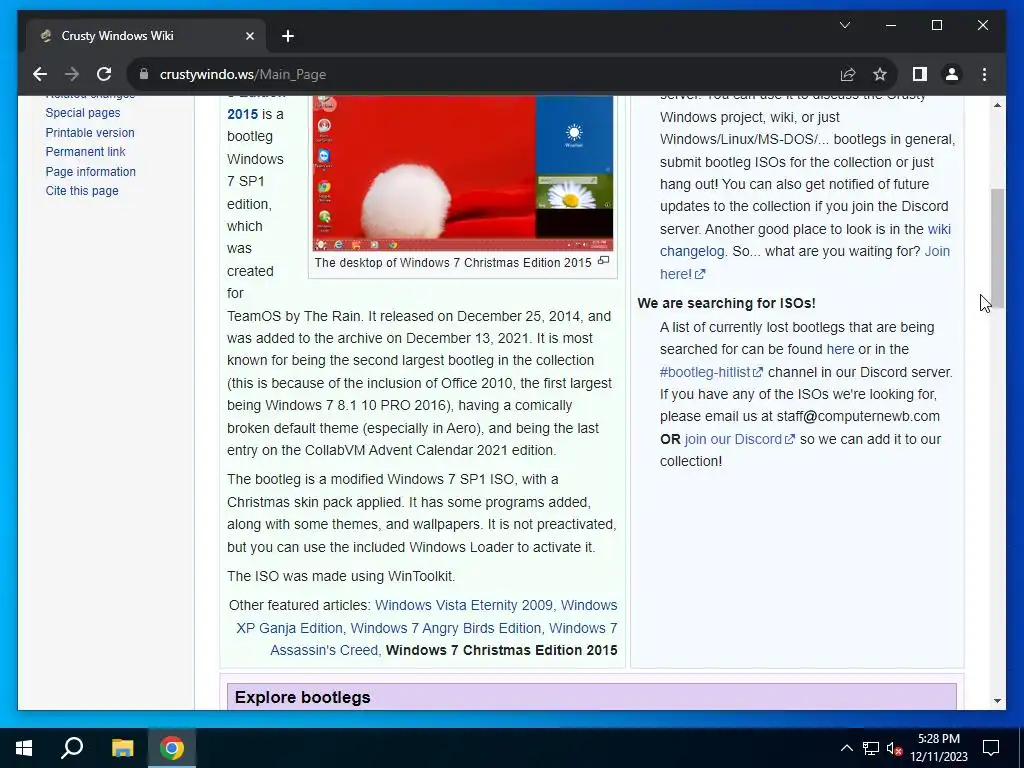Image resolution: width=1024 pixels, height=768 pixels.
Task: Open Windows XP Ganja Edition article
Action: (x=289, y=628)
